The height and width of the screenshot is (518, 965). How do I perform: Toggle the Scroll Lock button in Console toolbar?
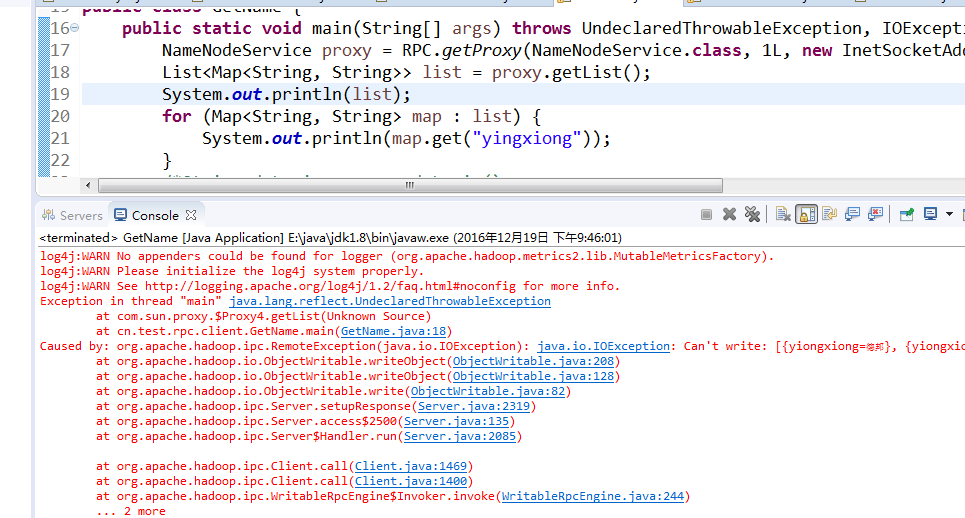806,215
